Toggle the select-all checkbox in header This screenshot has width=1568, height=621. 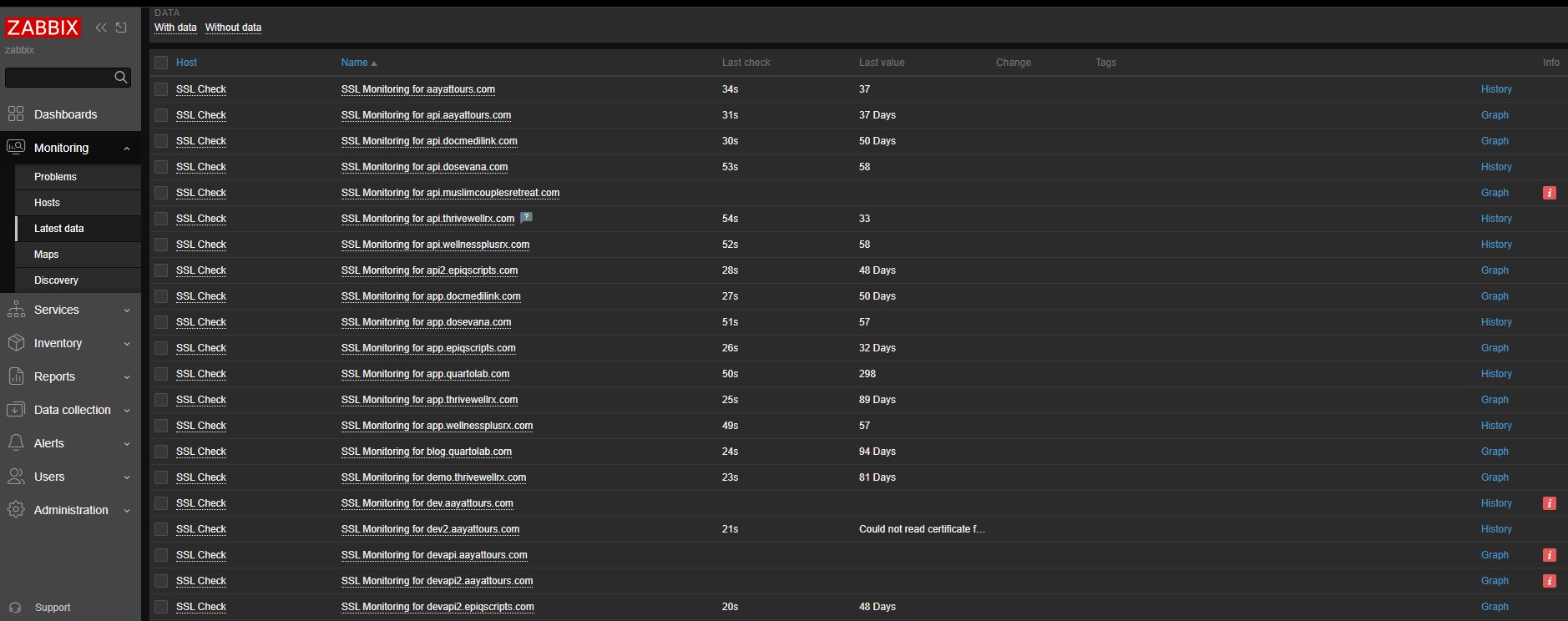click(x=161, y=63)
